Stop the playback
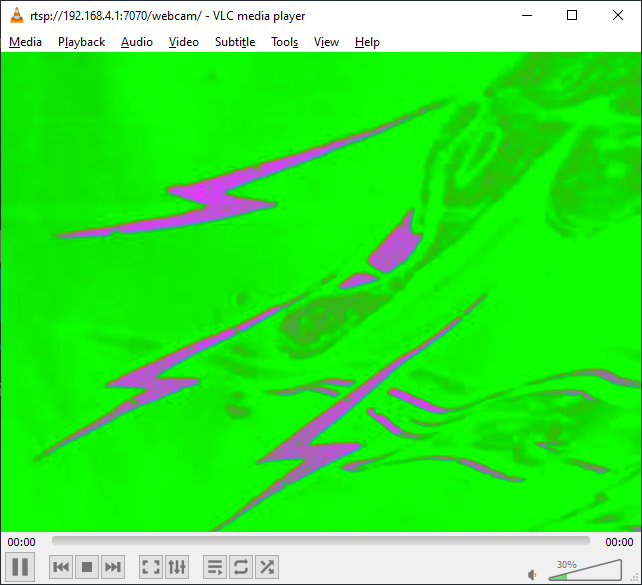 (x=87, y=567)
